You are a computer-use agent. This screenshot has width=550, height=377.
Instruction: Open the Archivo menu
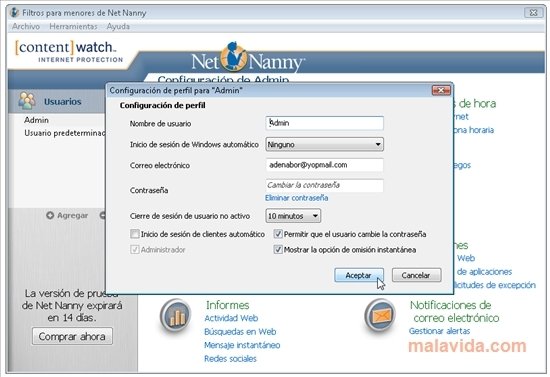pos(26,27)
